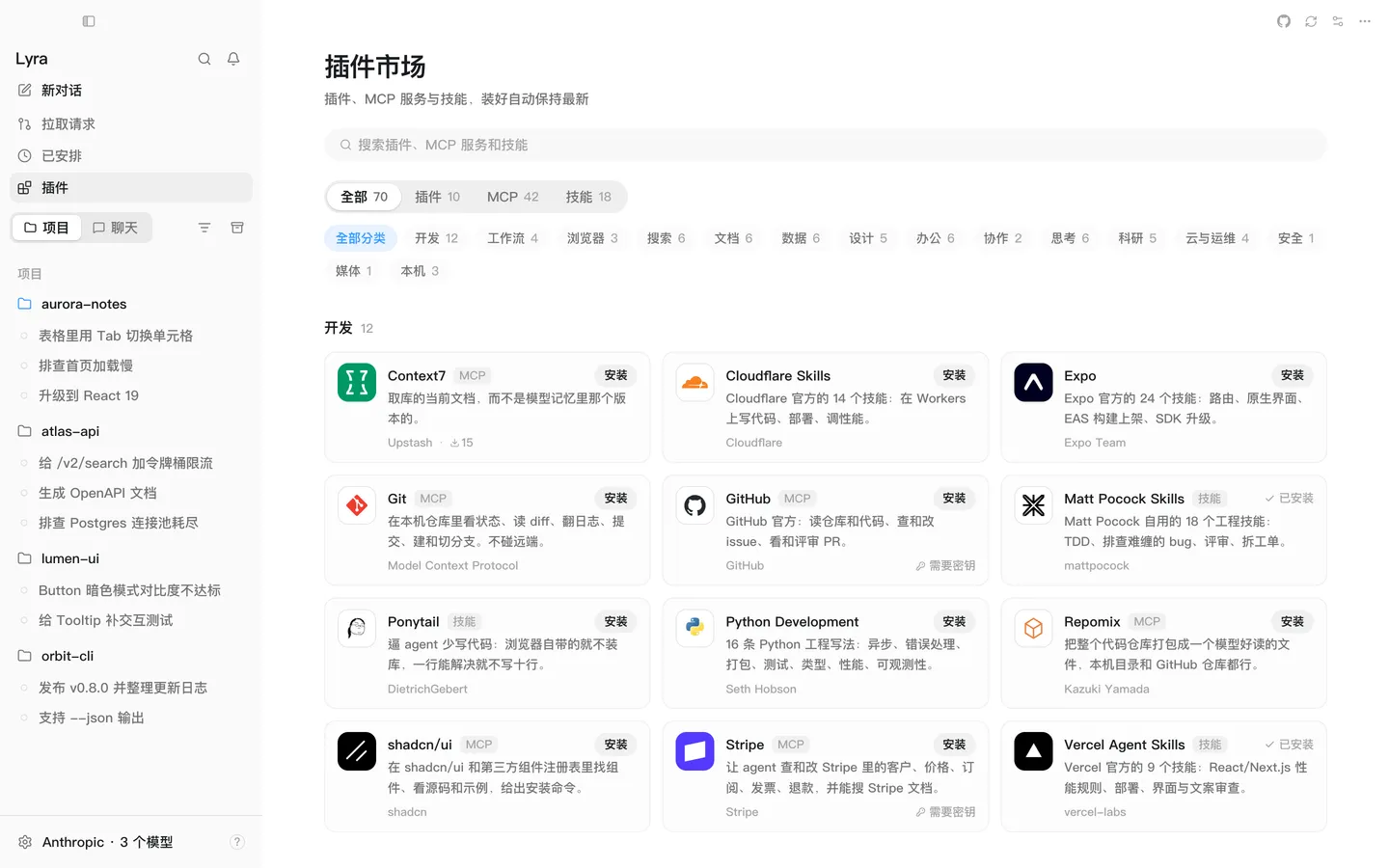Open chat 给 Tooltip 补交互测试
The width and height of the screenshot is (1389, 868).
tap(131, 620)
